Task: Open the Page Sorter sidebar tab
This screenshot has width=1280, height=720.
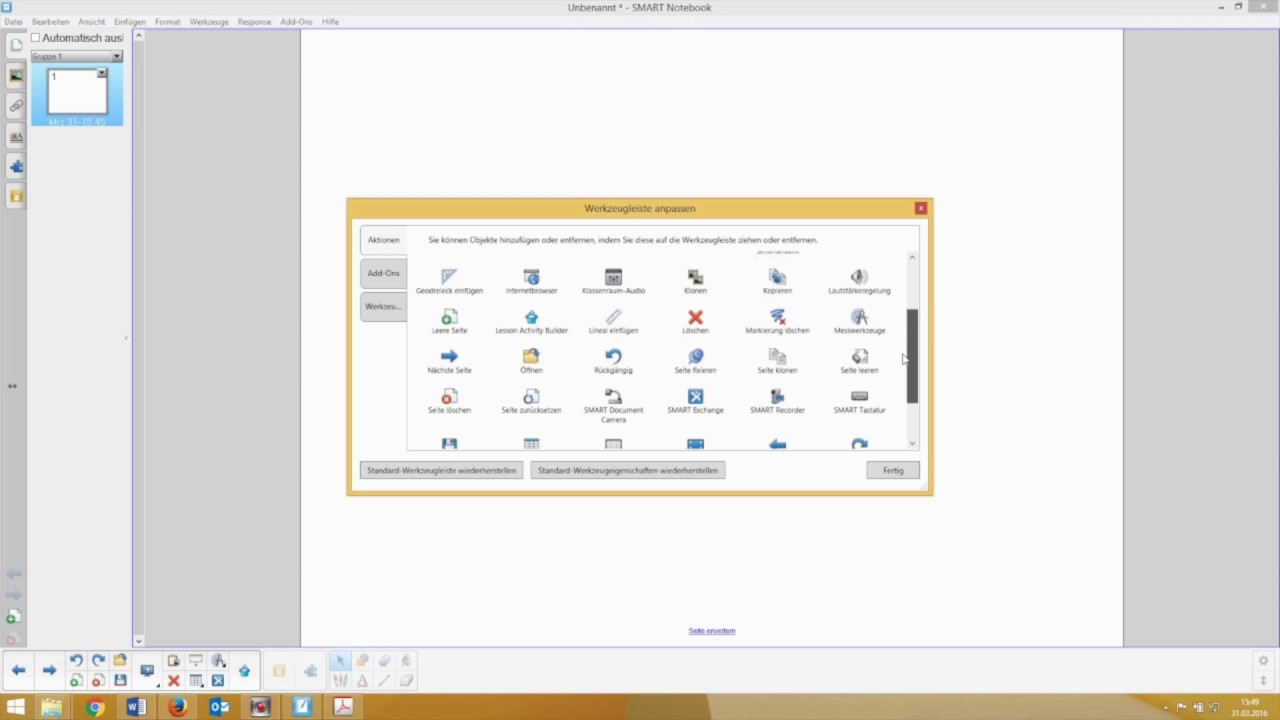Action: [x=16, y=45]
